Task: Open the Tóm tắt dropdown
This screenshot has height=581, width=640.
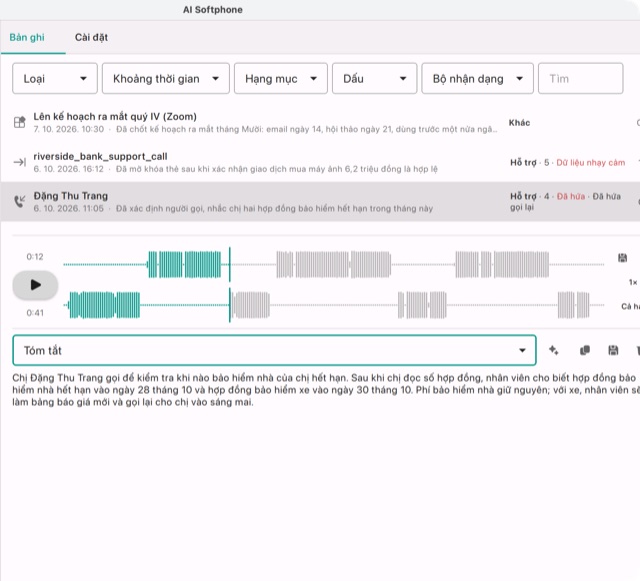Action: click(274, 350)
